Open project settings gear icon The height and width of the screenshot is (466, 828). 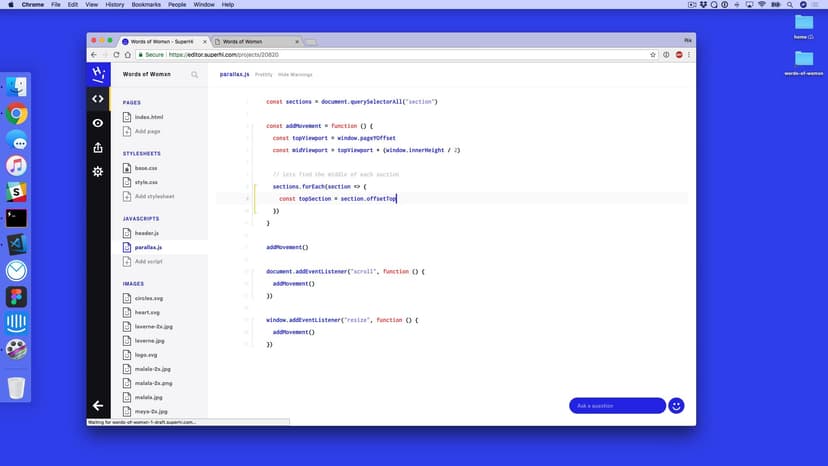click(x=98, y=172)
